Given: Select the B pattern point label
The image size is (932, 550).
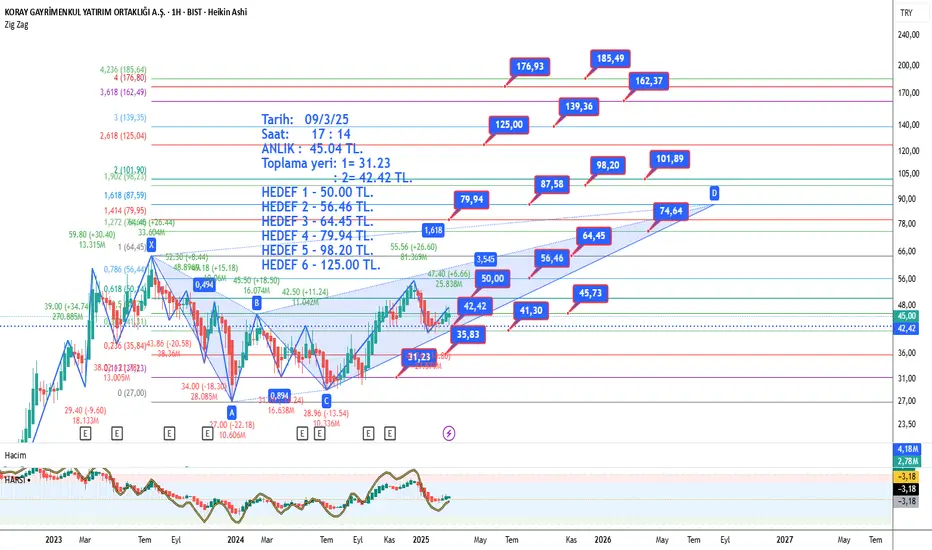Looking at the screenshot, I should [256, 303].
